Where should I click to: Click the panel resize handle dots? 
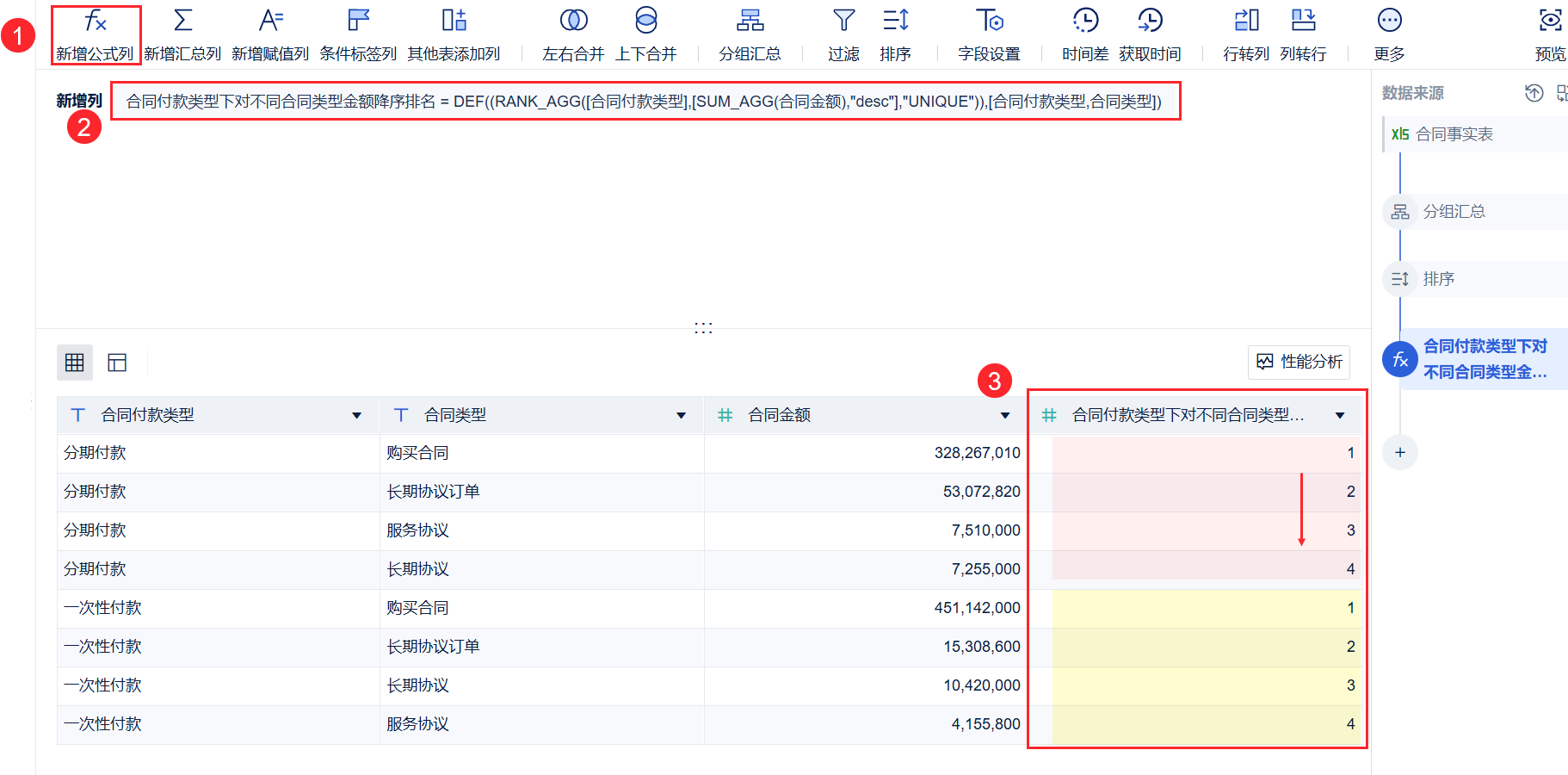coord(703,328)
